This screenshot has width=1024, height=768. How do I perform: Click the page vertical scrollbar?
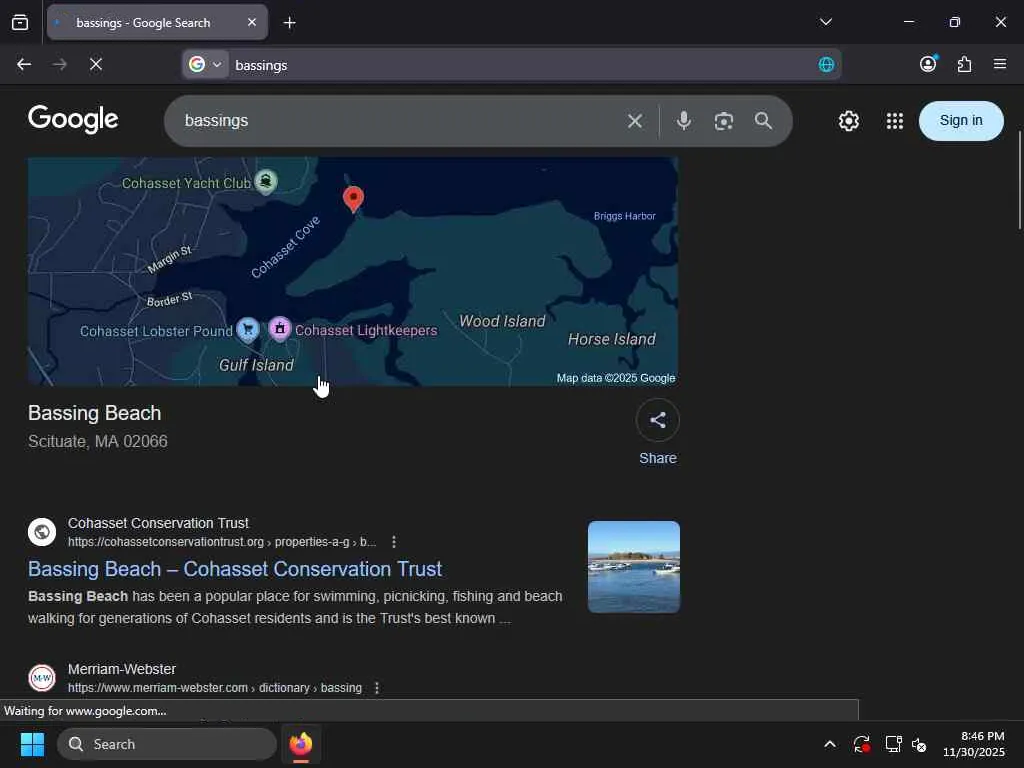1019,180
